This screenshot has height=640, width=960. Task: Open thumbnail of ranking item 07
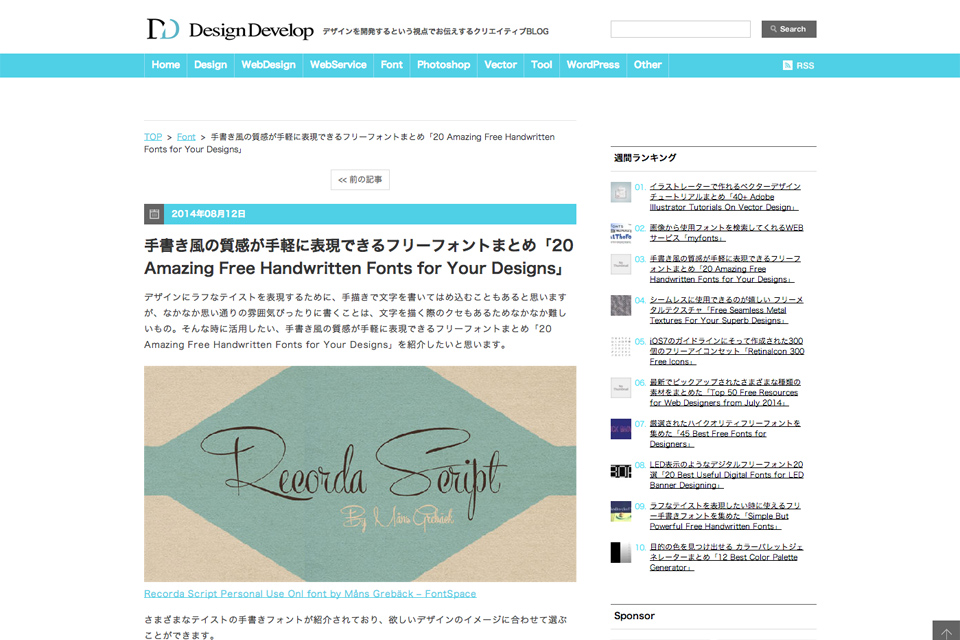(x=621, y=429)
